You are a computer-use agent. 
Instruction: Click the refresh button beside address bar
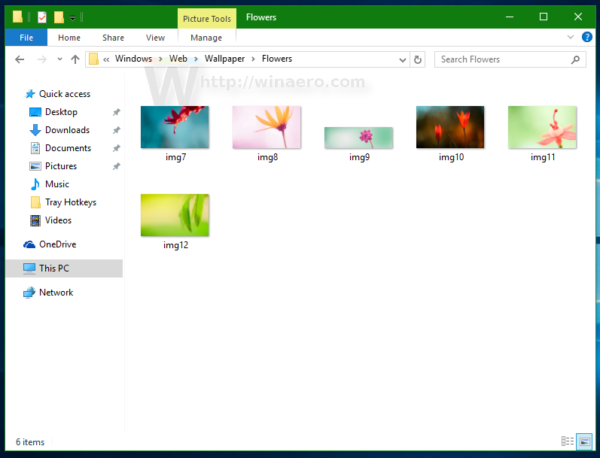(417, 60)
